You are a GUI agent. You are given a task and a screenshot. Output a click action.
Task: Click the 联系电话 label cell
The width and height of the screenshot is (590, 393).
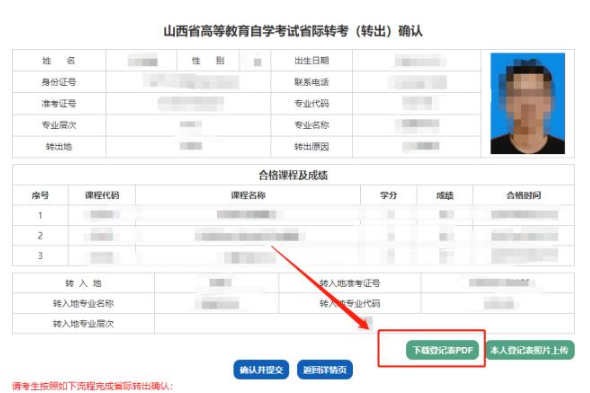pos(312,82)
